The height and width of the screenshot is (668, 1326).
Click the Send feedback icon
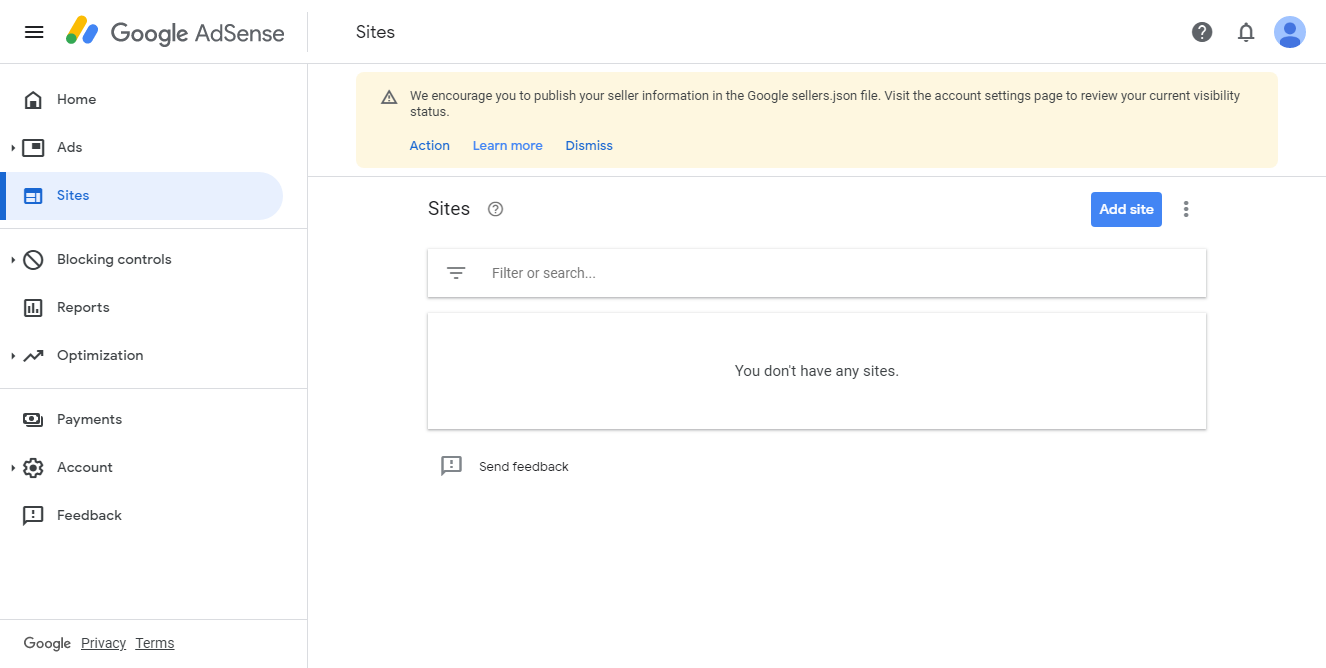pyautogui.click(x=451, y=465)
